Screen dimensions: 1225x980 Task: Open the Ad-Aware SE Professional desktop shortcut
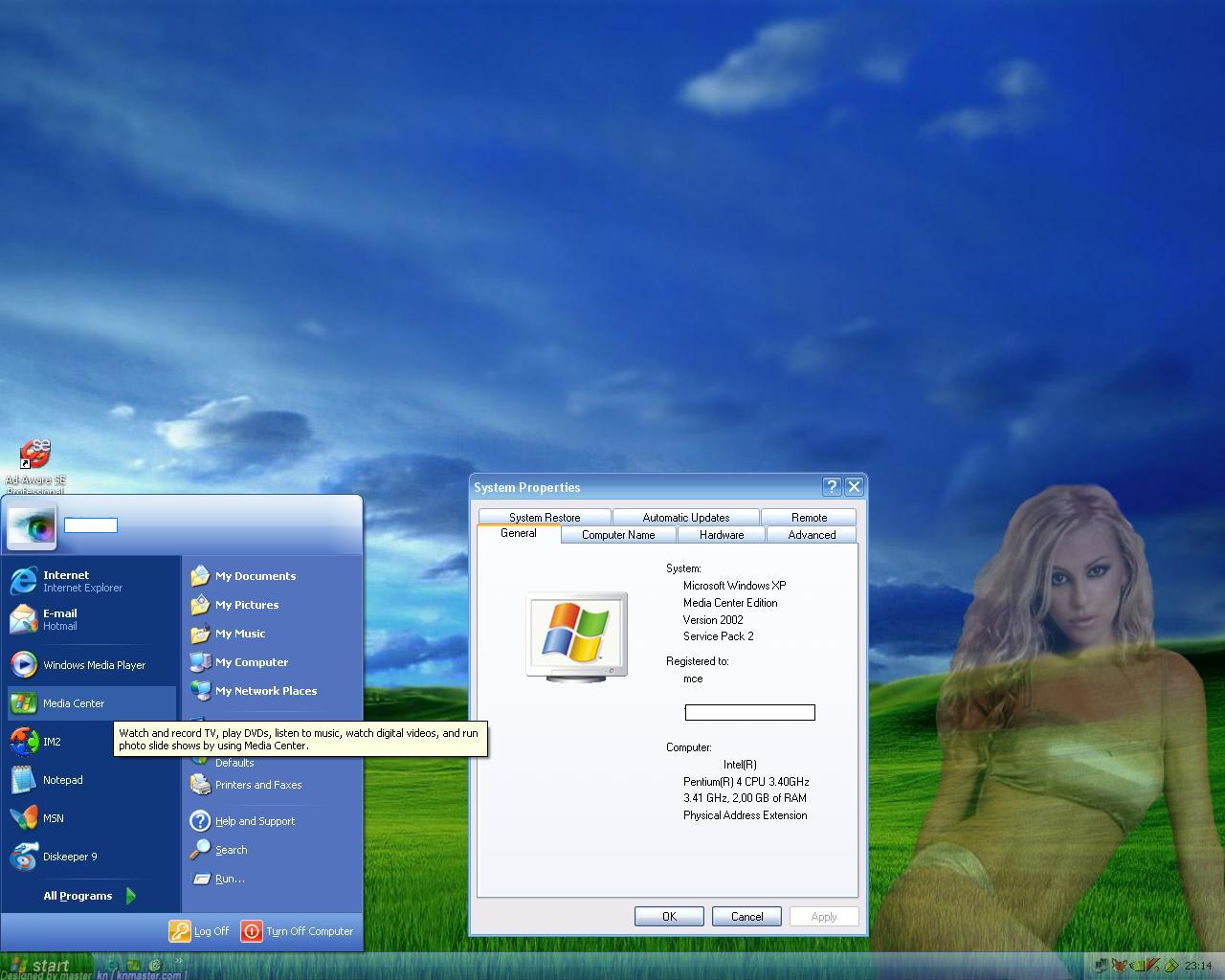coord(35,466)
